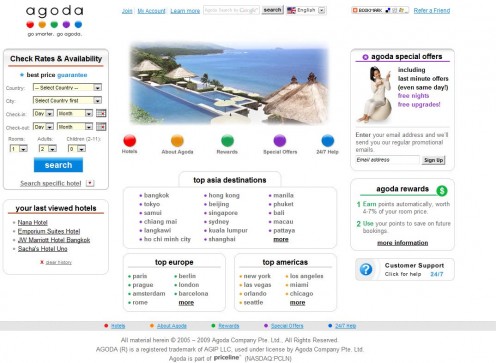Open the Children count dropdown
Screen dimensions: 496x363
[x=77, y=149]
